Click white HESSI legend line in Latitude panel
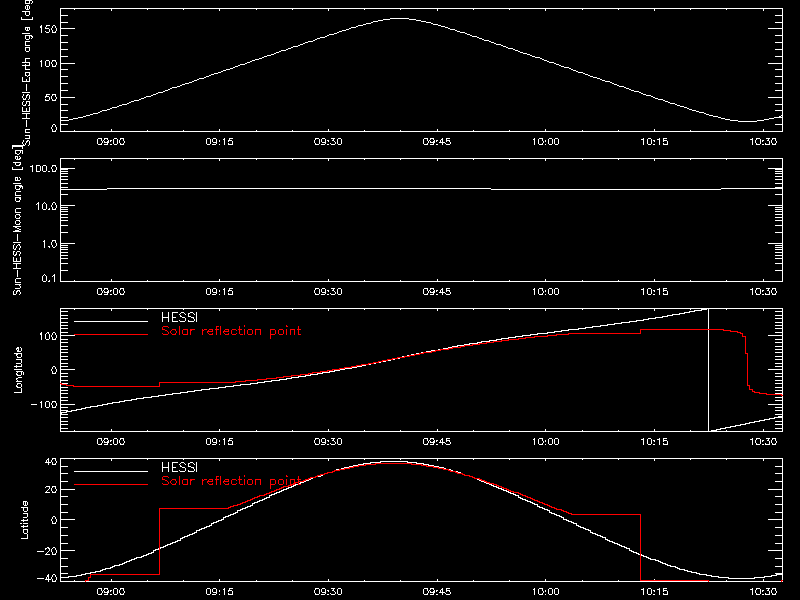The height and width of the screenshot is (600, 800). (x=111, y=471)
